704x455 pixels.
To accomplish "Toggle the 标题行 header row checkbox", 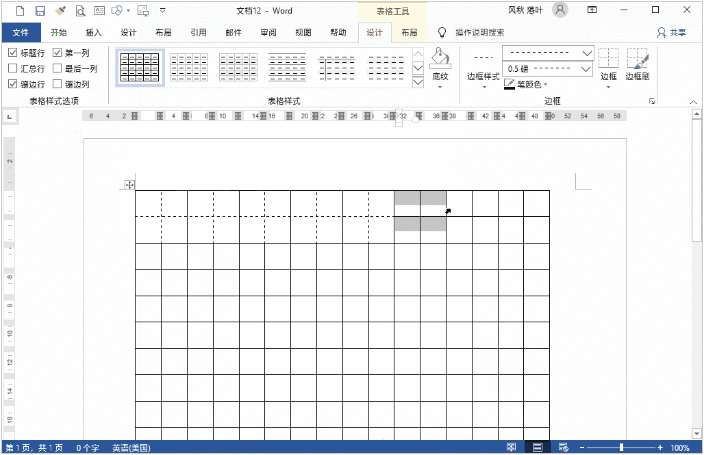I will [13, 53].
